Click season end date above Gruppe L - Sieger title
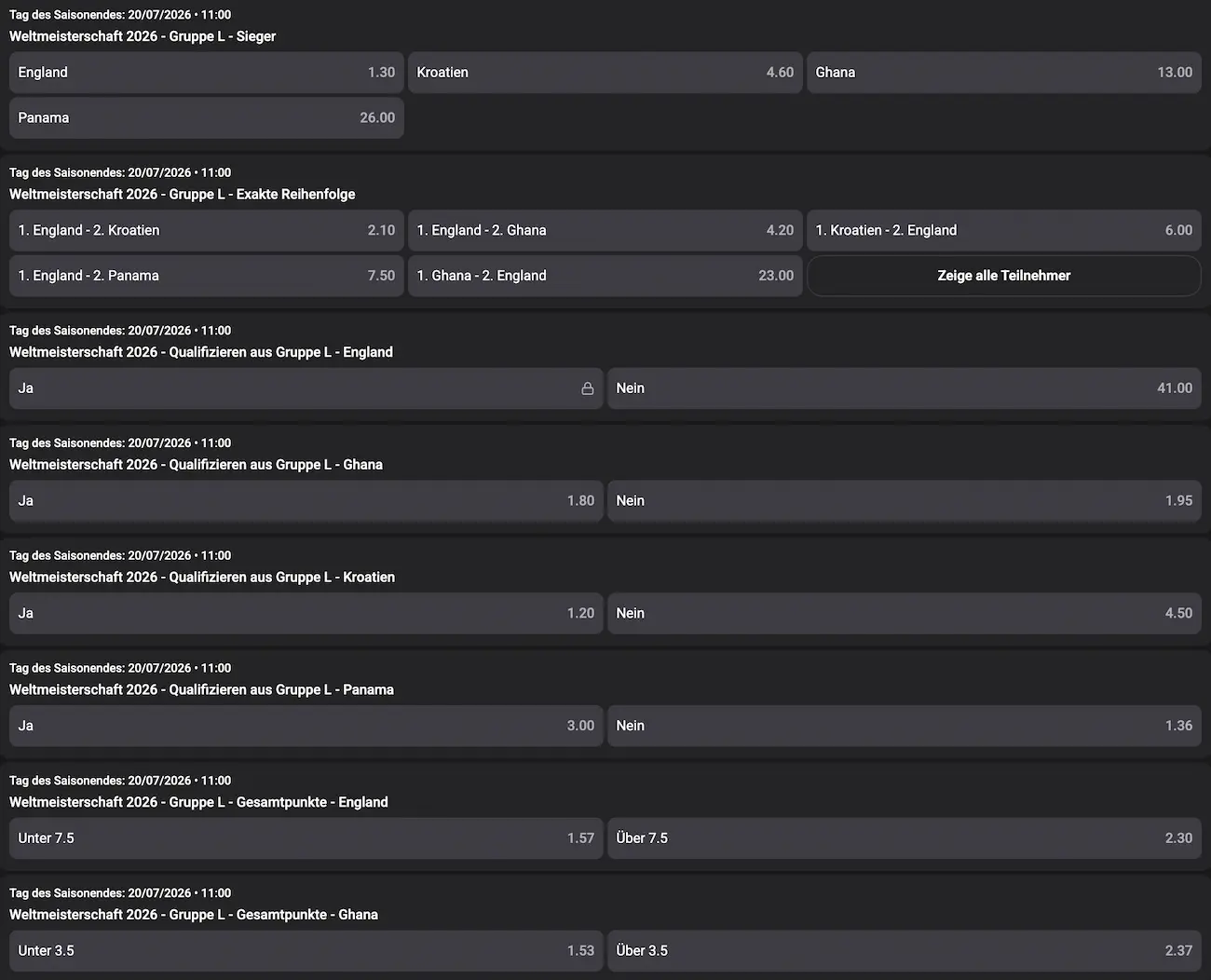The image size is (1211, 980). coord(120,15)
